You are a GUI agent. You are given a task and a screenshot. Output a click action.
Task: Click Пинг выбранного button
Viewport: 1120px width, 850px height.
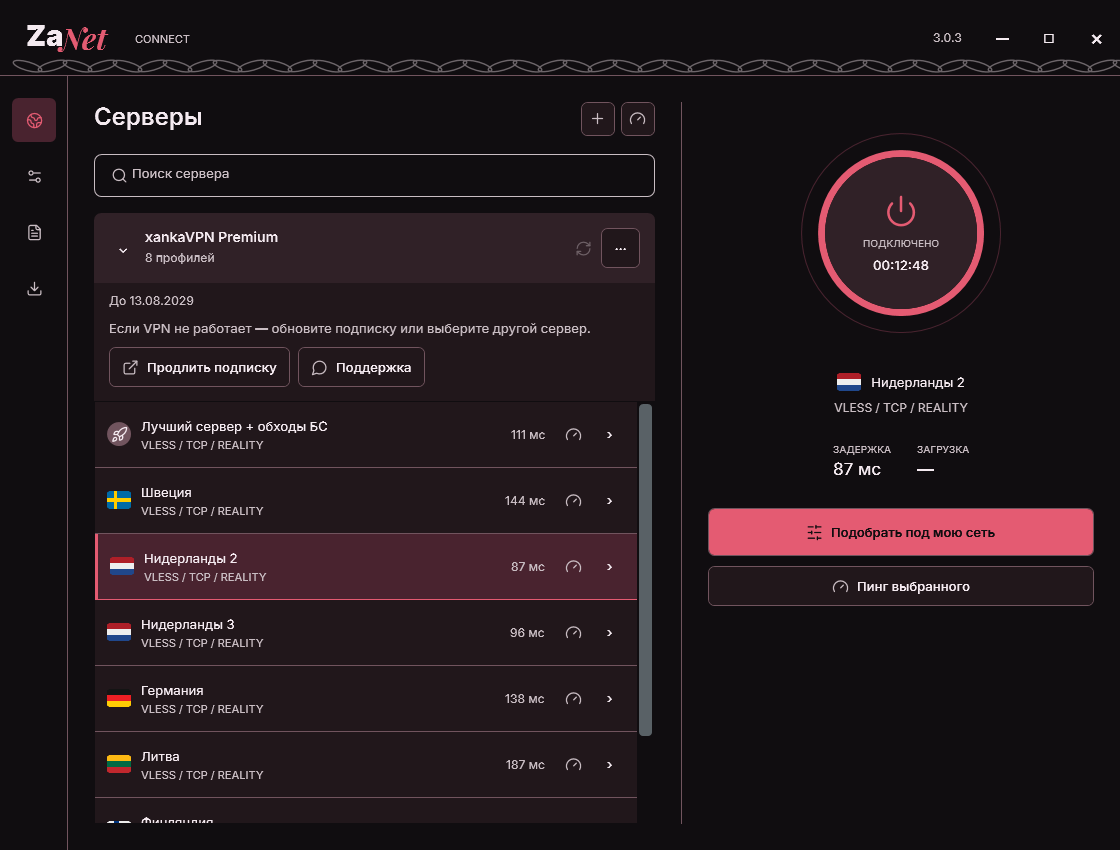901,586
